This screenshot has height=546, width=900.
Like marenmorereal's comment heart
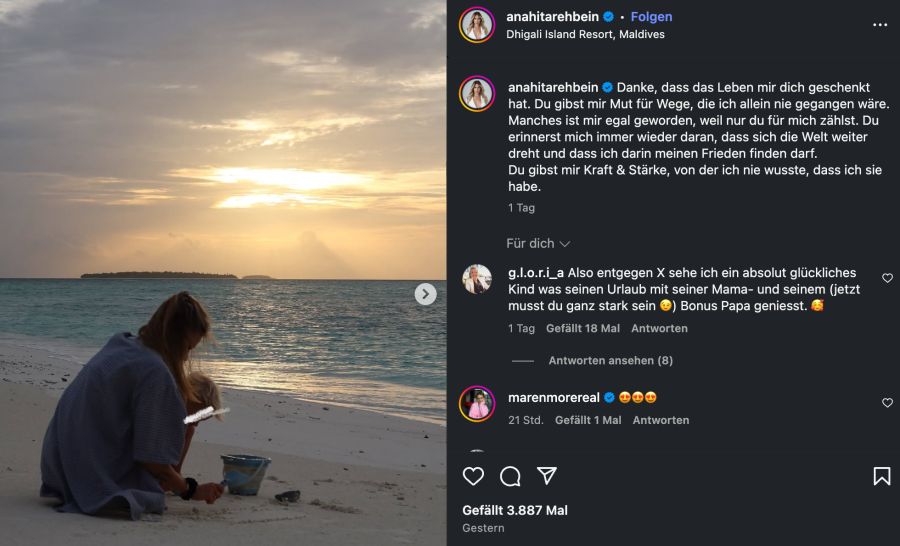click(887, 402)
